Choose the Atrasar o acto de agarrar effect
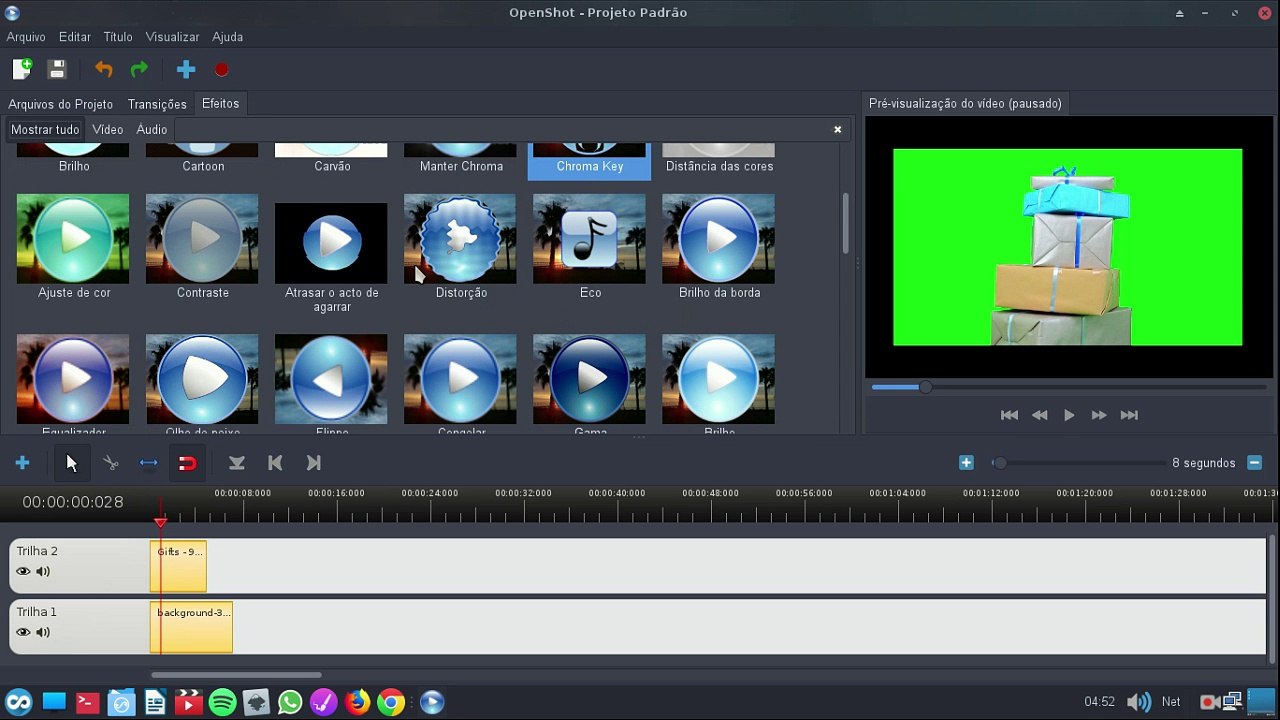This screenshot has height=720, width=1280. pyautogui.click(x=332, y=258)
